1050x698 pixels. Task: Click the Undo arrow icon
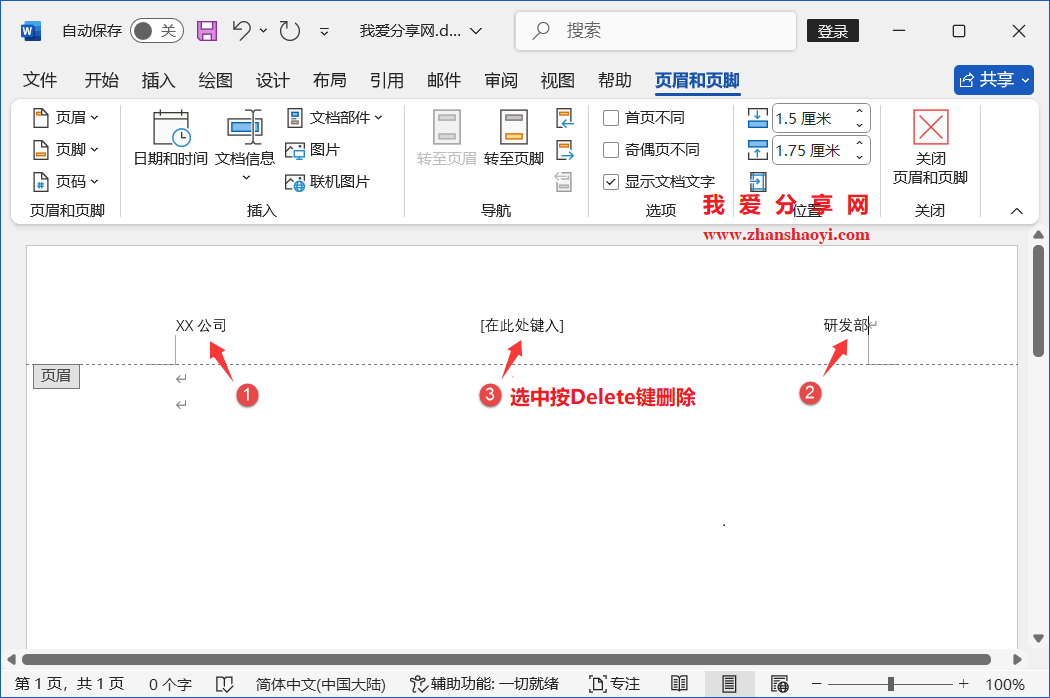241,30
